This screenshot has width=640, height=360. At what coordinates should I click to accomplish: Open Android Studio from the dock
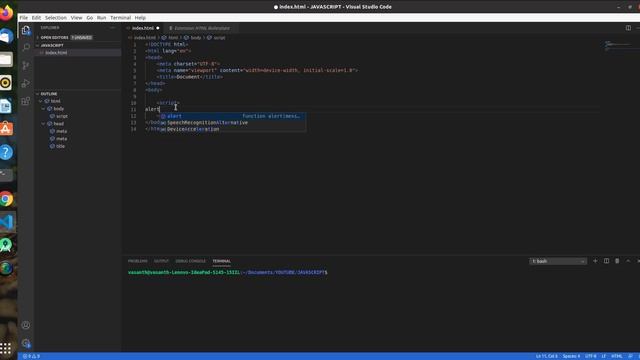click(x=6, y=245)
